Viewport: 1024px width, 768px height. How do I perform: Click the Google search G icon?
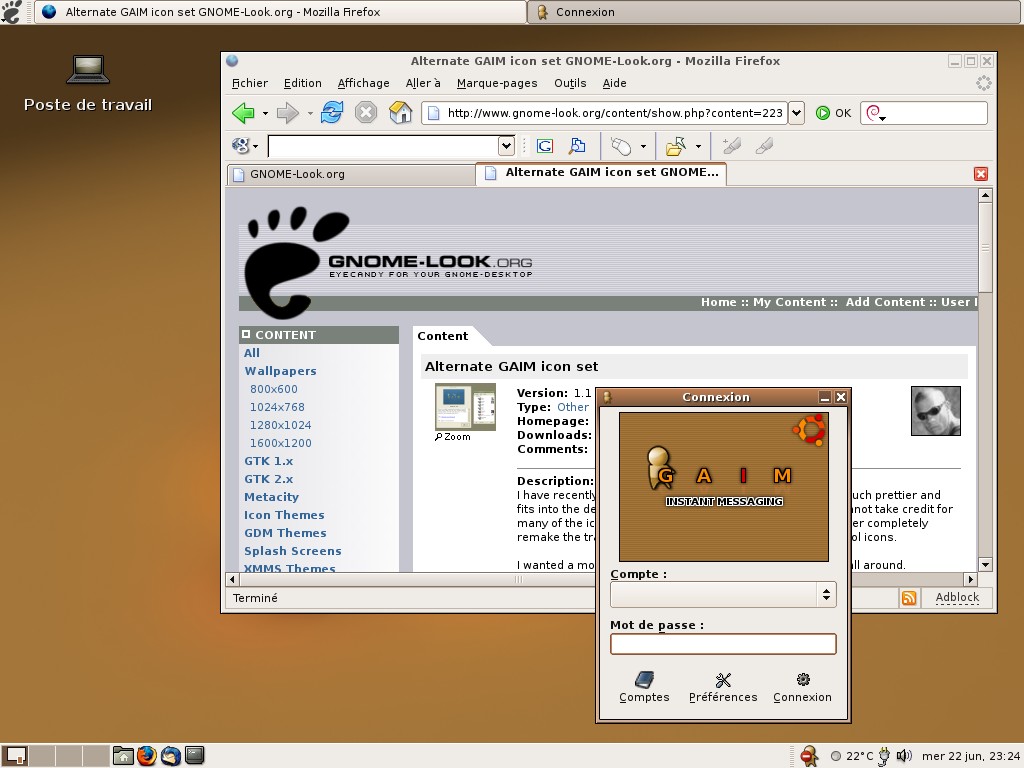click(x=545, y=146)
